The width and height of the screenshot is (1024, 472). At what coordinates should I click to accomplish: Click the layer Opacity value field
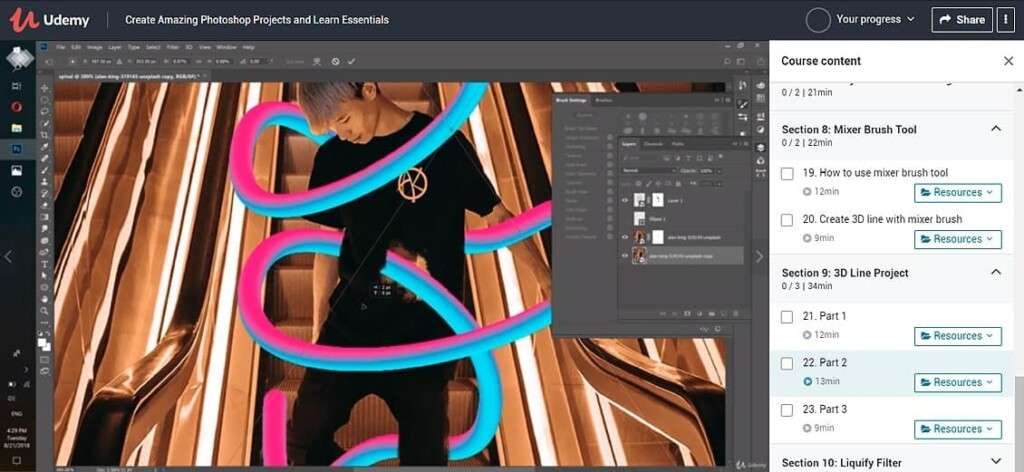coord(705,170)
